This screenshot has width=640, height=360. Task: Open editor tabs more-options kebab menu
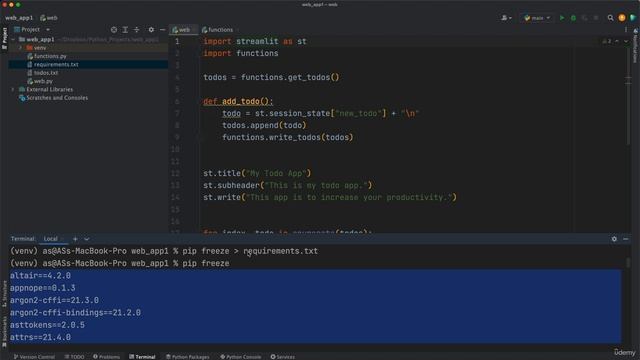pyautogui.click(x=626, y=30)
